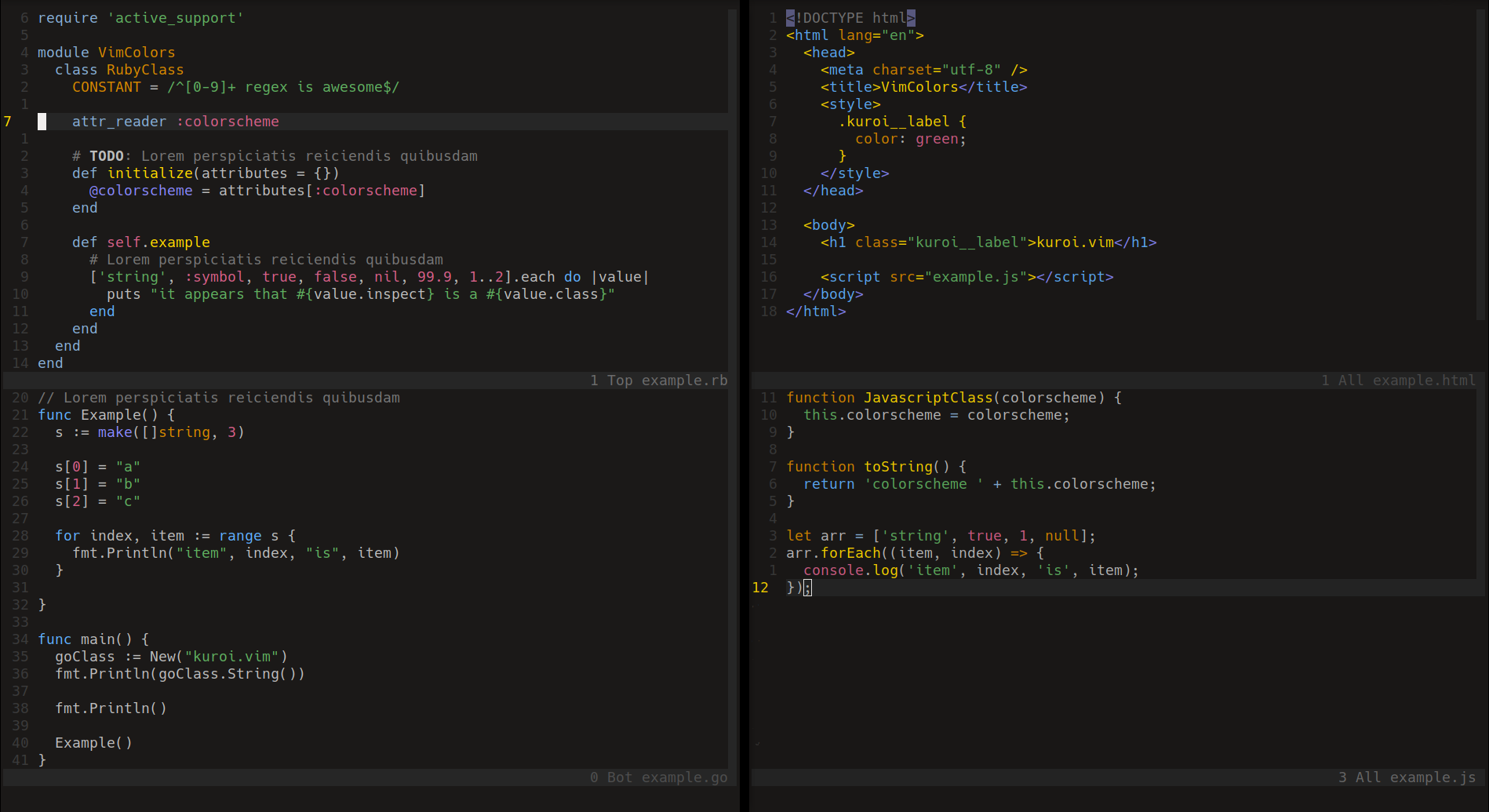Click the toString function name
This screenshot has height=812, width=1489.
(898, 467)
